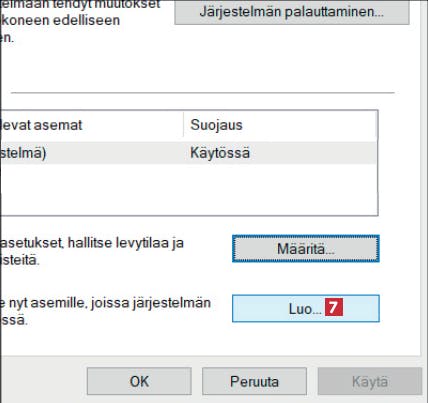
Task: Create restore point with Luo... button
Action: point(306,308)
